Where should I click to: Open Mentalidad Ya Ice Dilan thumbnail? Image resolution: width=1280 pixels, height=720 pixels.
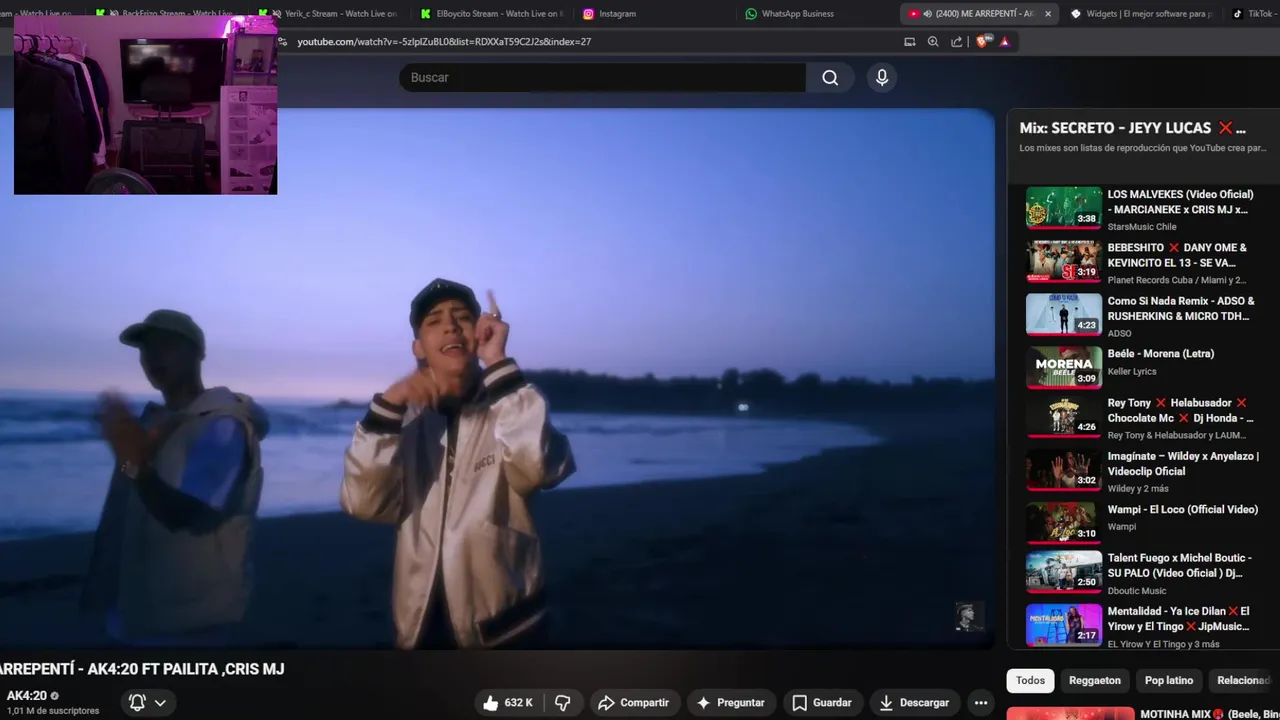pyautogui.click(x=1064, y=623)
